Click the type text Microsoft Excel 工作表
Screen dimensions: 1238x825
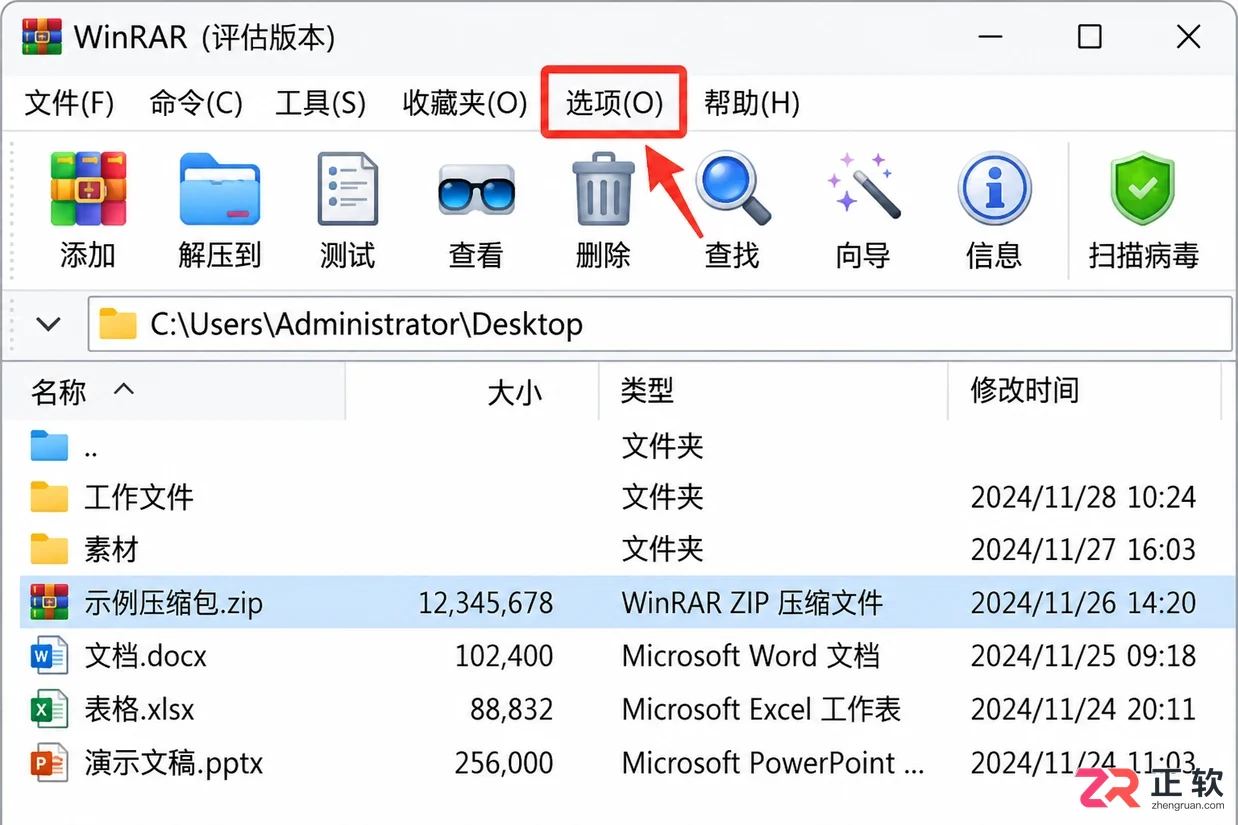(x=761, y=710)
